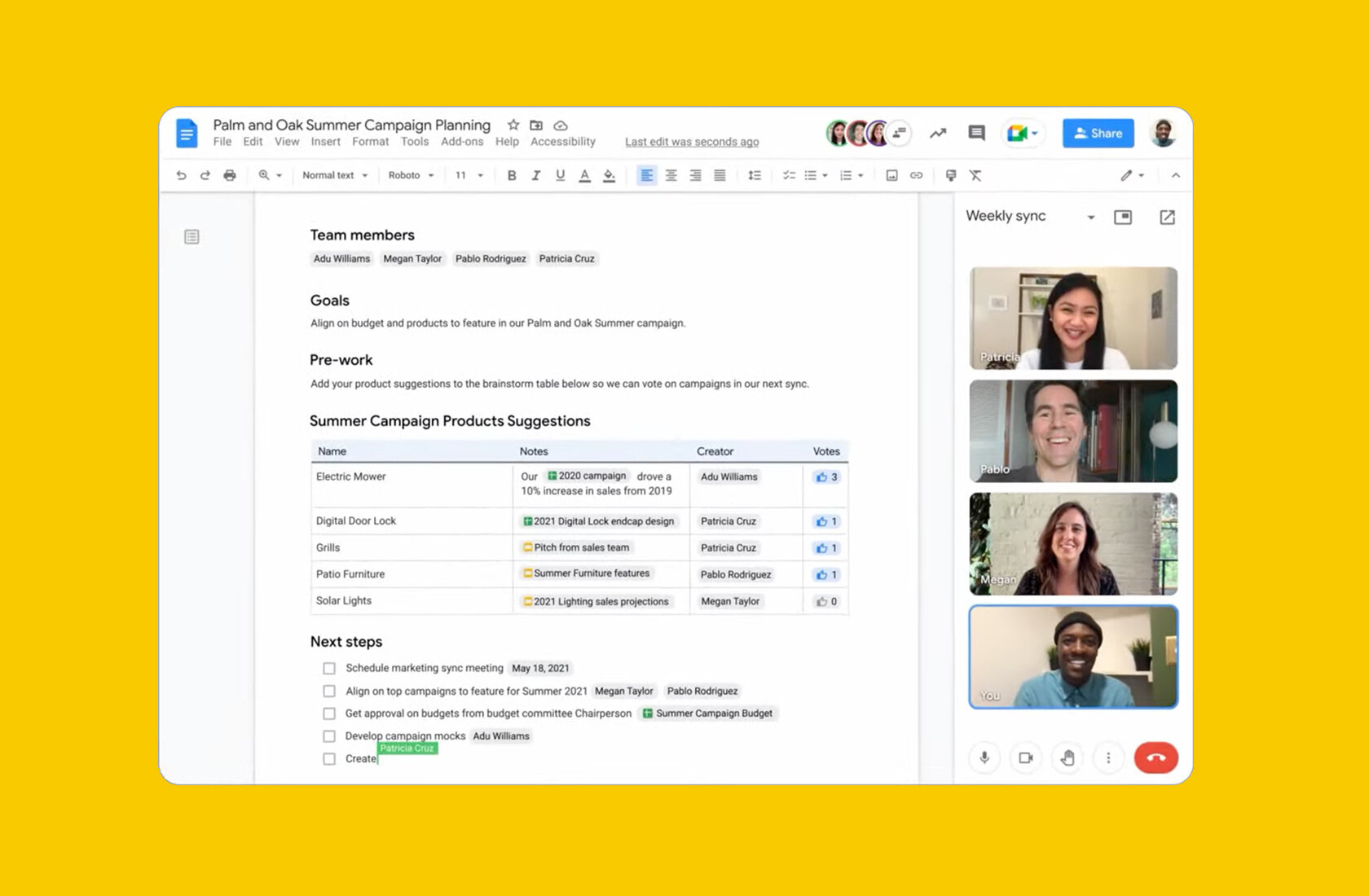
Task: Click the Share button
Action: [1098, 133]
